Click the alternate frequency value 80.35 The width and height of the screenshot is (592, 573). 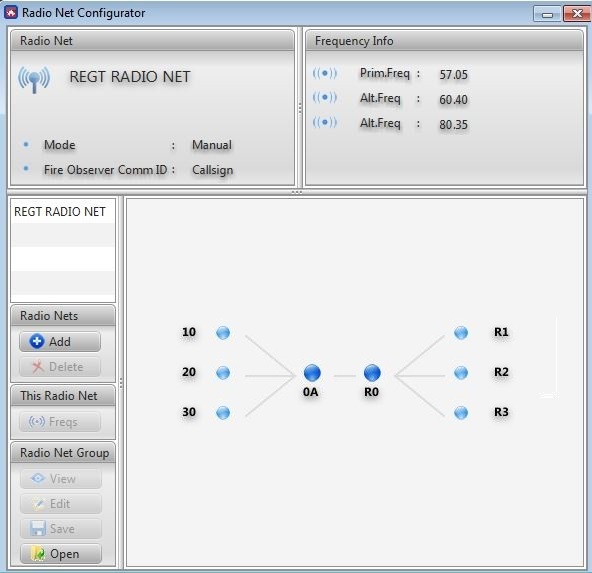(x=453, y=125)
